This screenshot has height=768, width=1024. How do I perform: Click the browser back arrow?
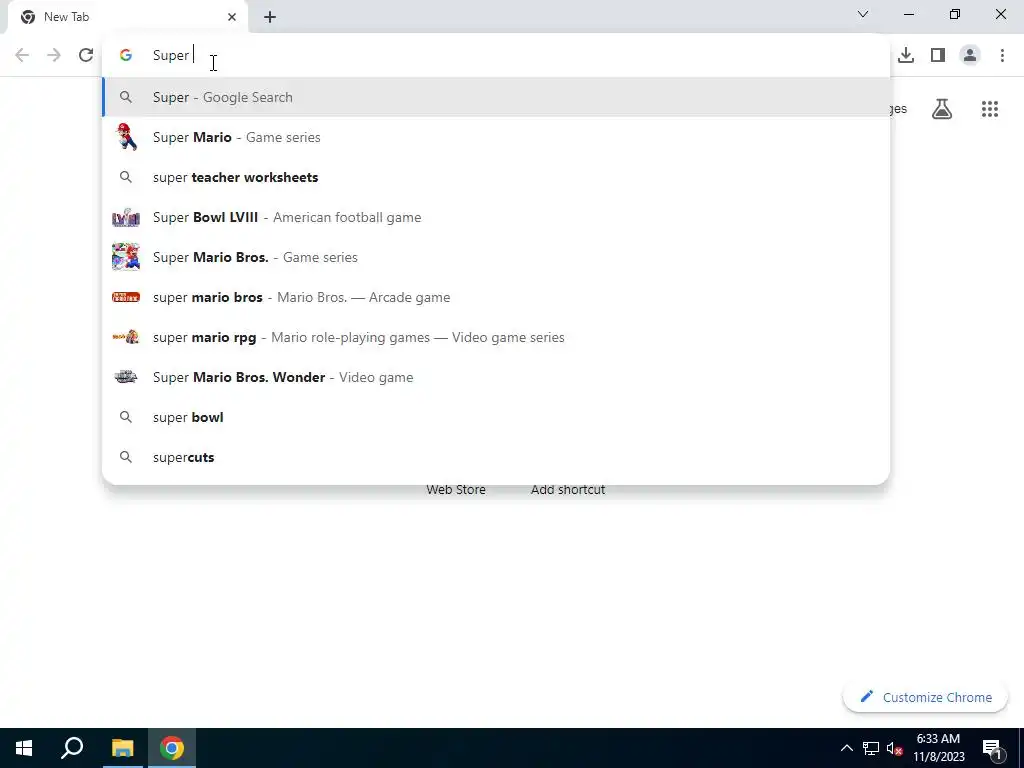point(22,55)
